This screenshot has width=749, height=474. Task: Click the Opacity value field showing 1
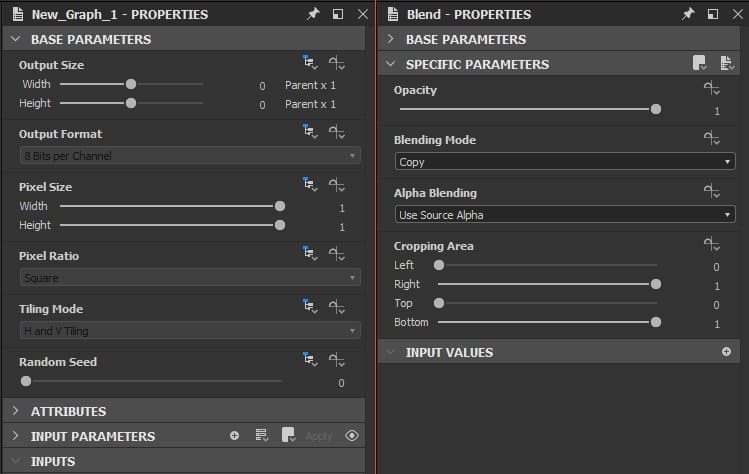pos(717,111)
